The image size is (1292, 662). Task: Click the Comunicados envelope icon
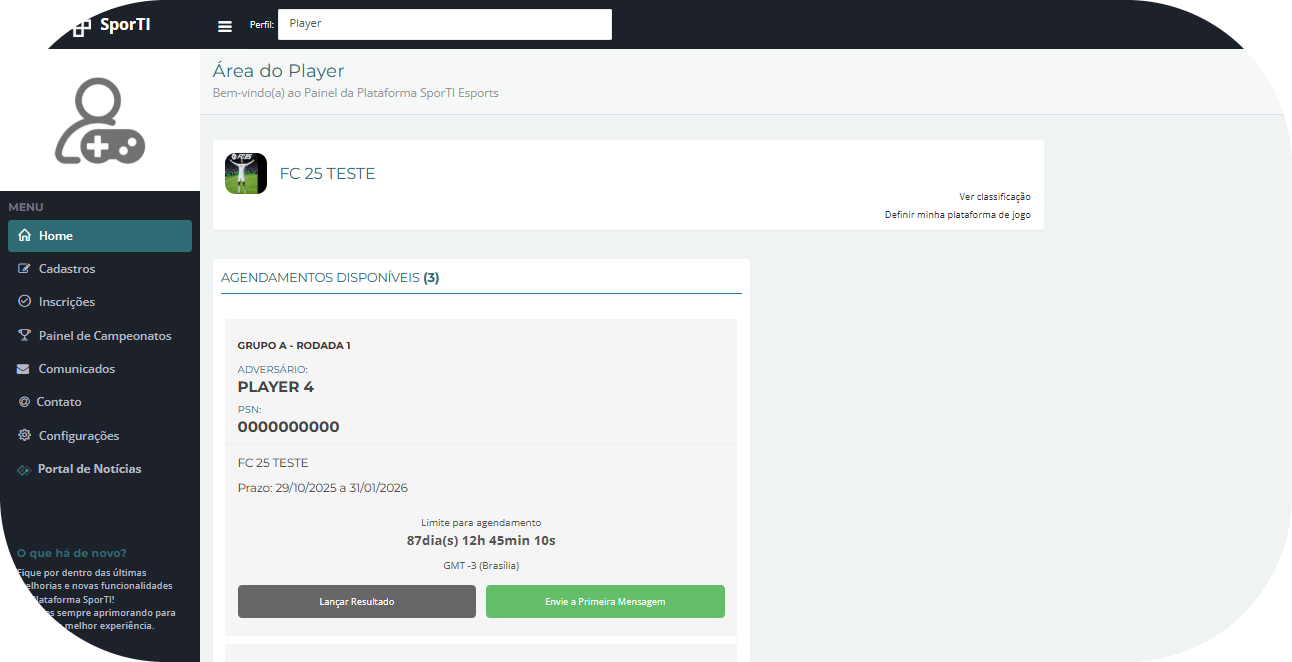(x=24, y=369)
